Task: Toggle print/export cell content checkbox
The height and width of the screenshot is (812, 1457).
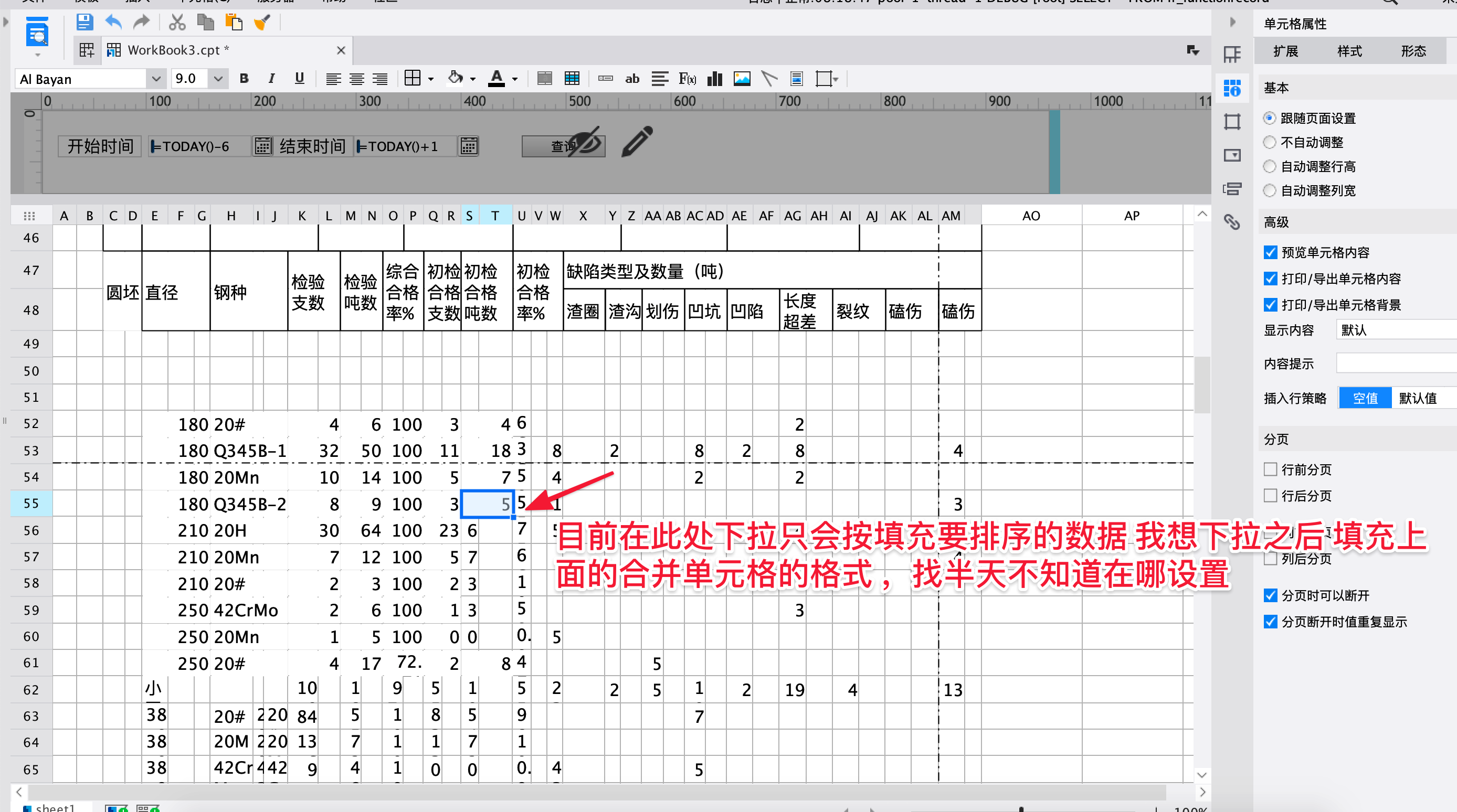Action: (x=1270, y=279)
